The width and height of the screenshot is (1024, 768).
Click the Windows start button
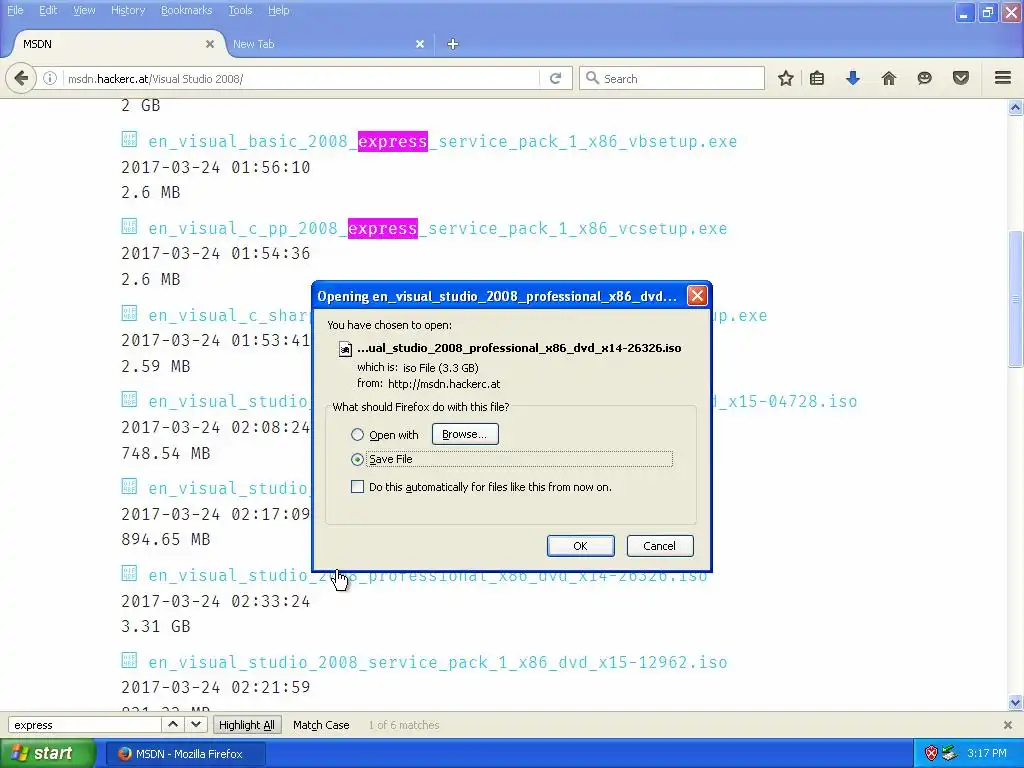click(48, 754)
